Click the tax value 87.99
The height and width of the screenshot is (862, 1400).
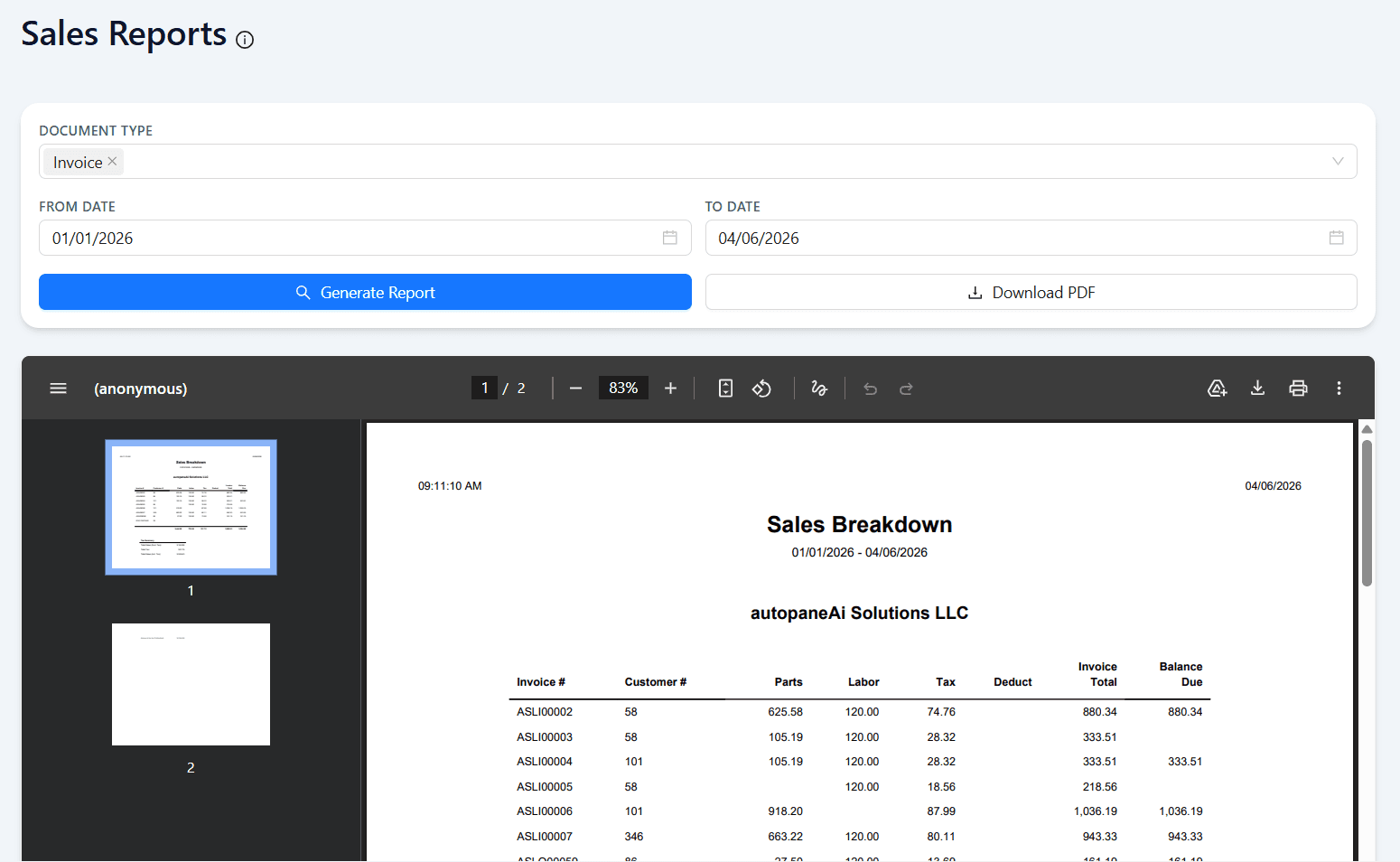[941, 811]
